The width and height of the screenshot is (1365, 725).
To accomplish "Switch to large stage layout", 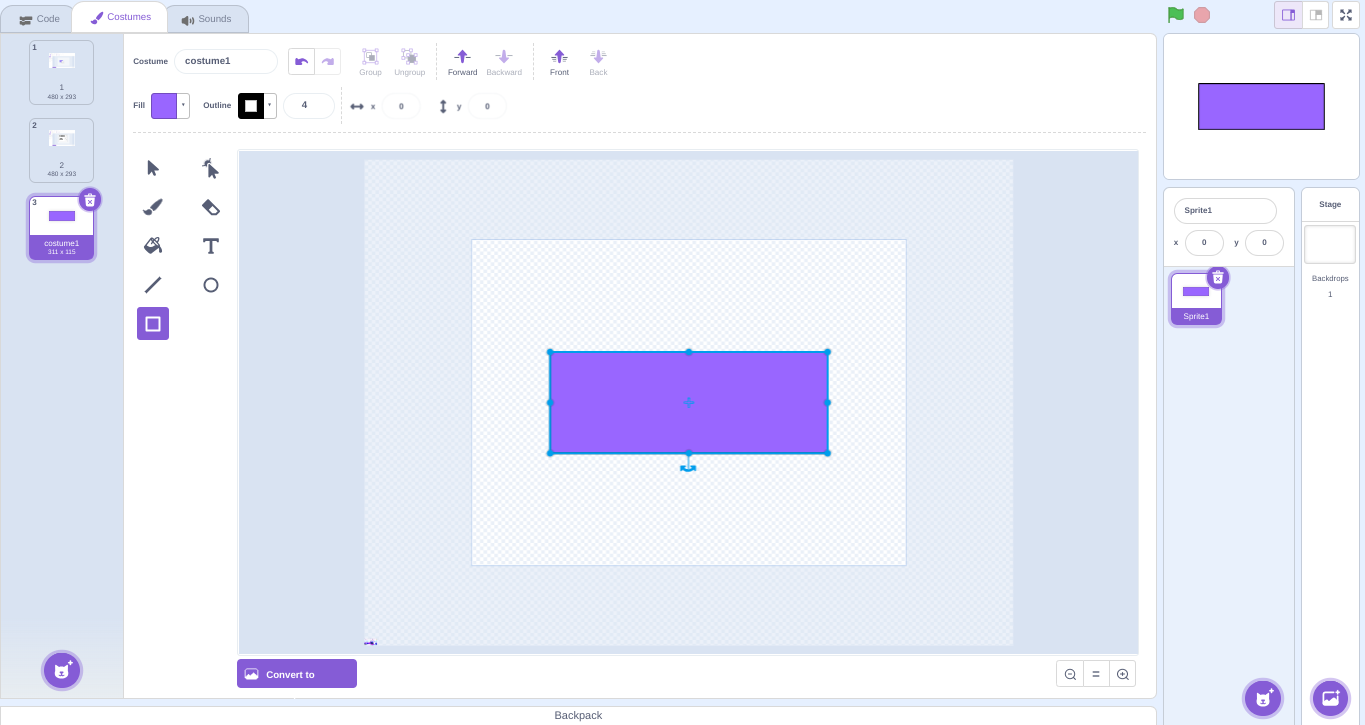I will pyautogui.click(x=1316, y=15).
